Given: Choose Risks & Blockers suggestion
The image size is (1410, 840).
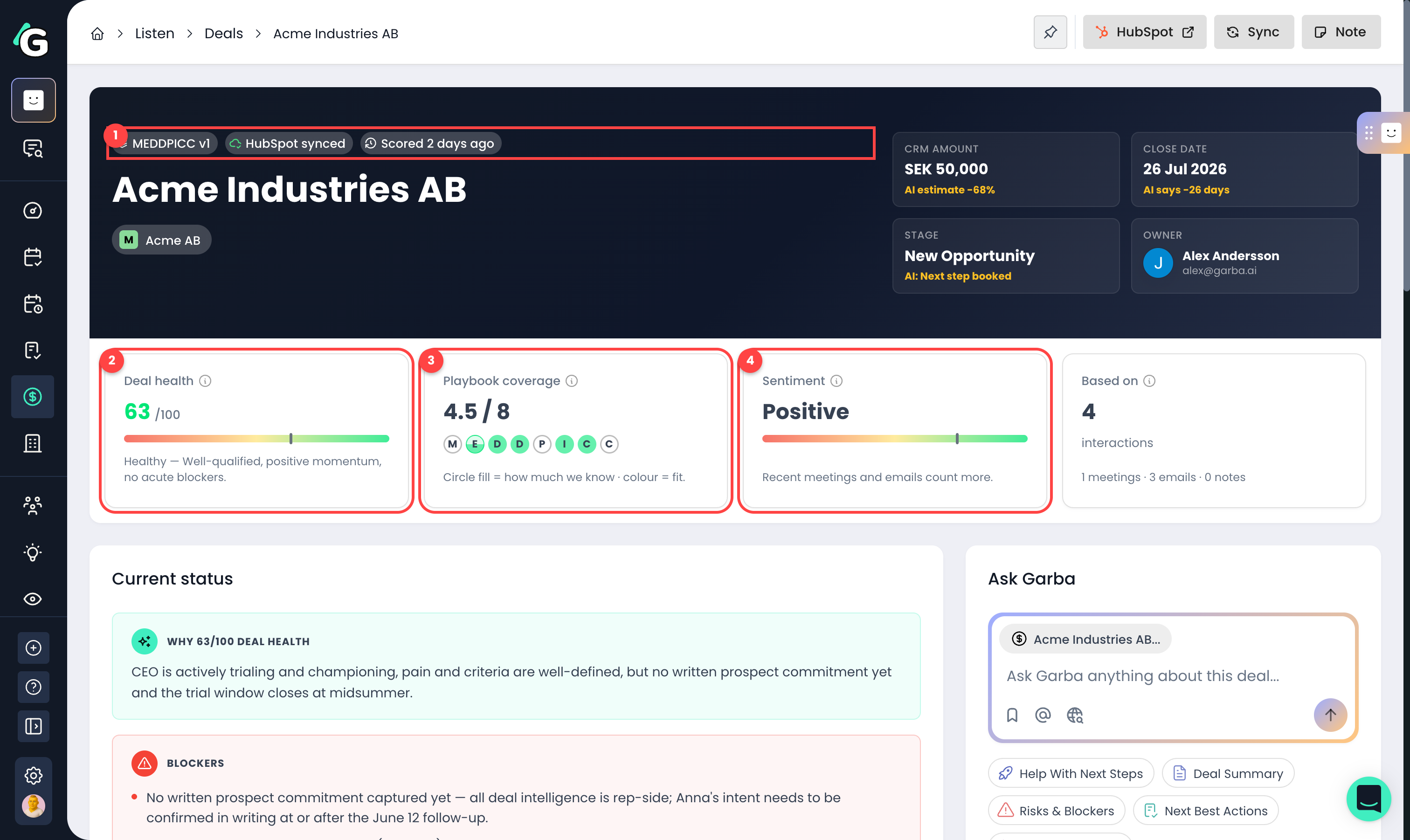Looking at the screenshot, I should point(1056,811).
